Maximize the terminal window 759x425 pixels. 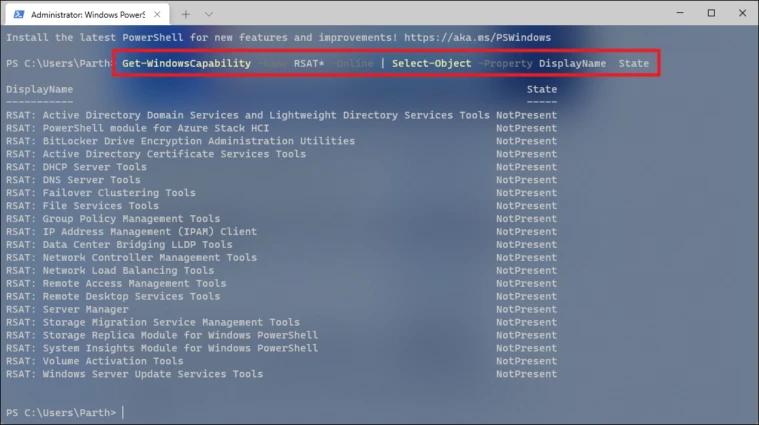coord(711,13)
